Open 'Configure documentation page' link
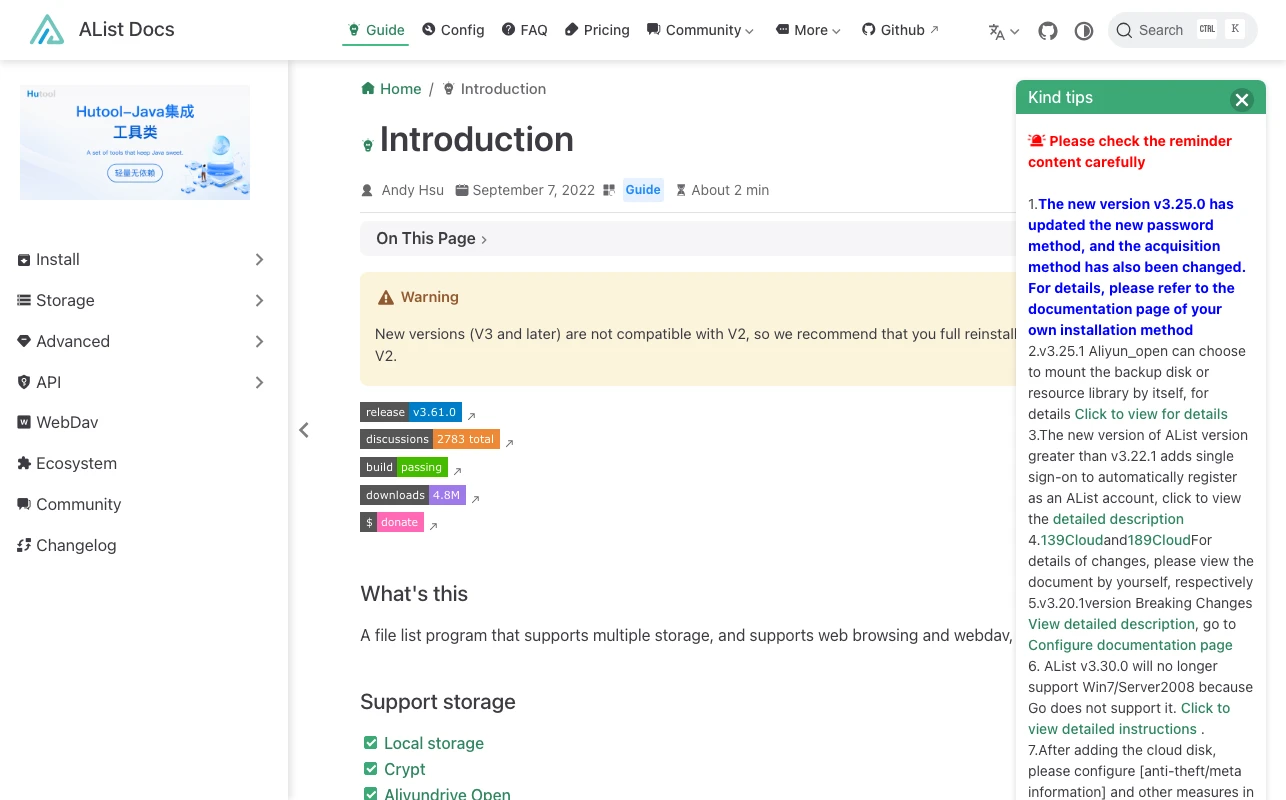The image size is (1286, 800). coord(1130,645)
